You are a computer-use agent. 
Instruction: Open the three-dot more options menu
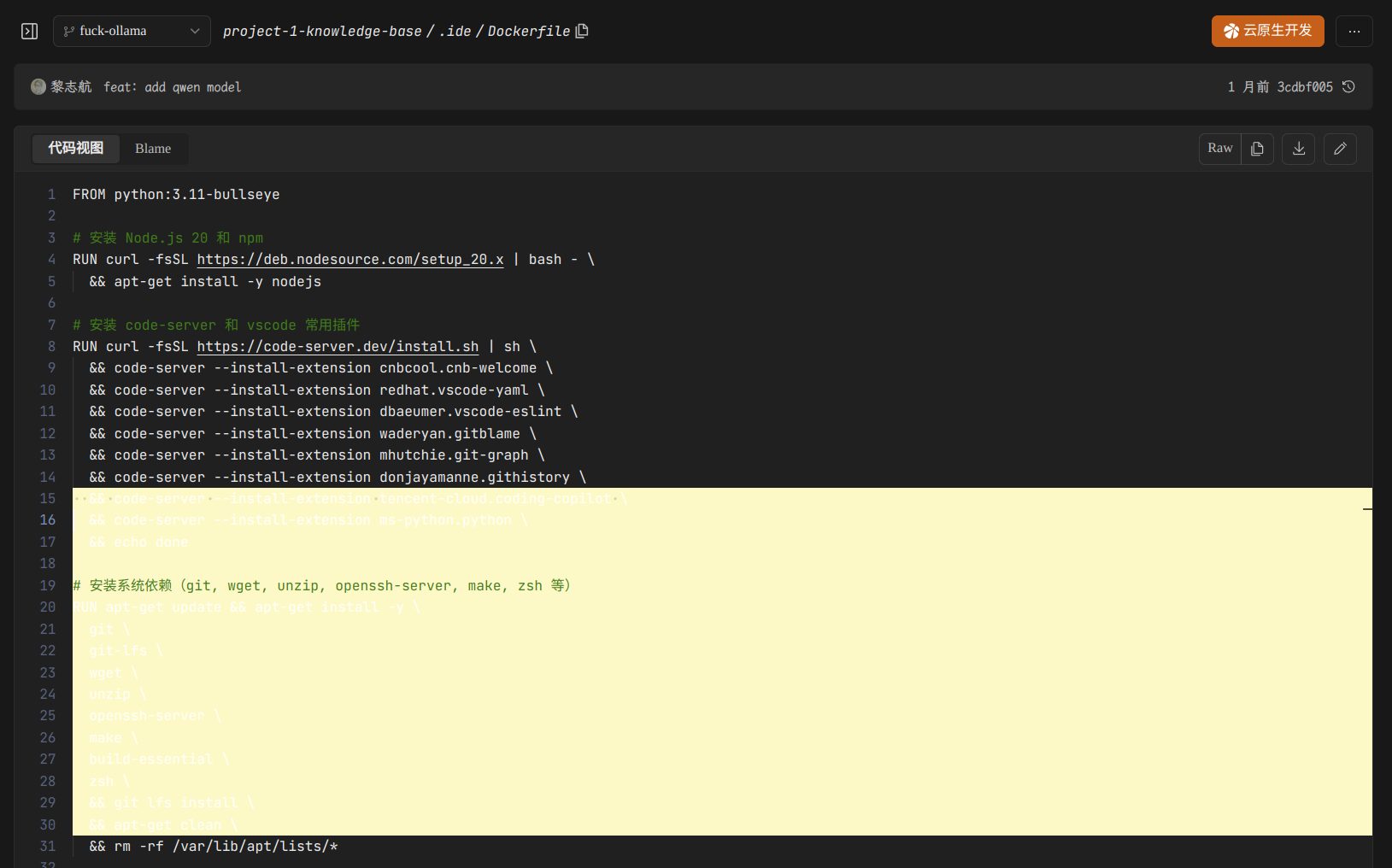click(1354, 32)
